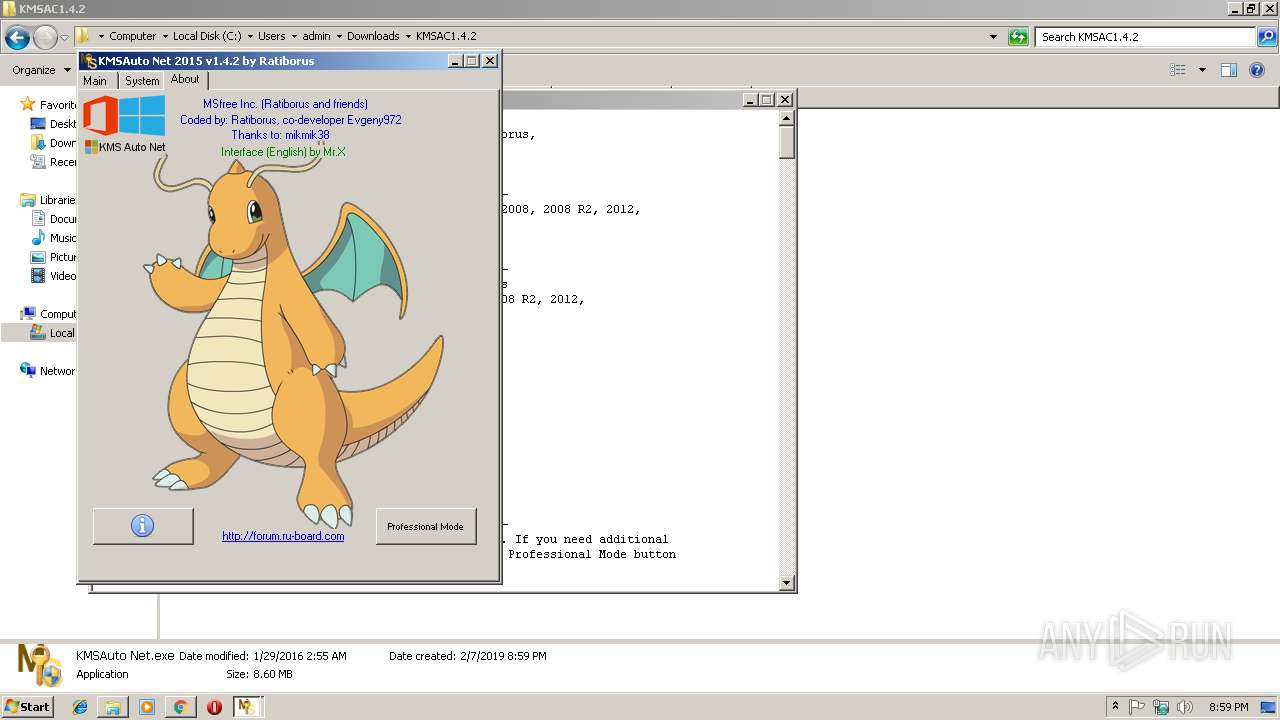Viewport: 1280px width, 720px height.
Task: Navigate to Downloads in the breadcrumb
Action: (x=373, y=36)
